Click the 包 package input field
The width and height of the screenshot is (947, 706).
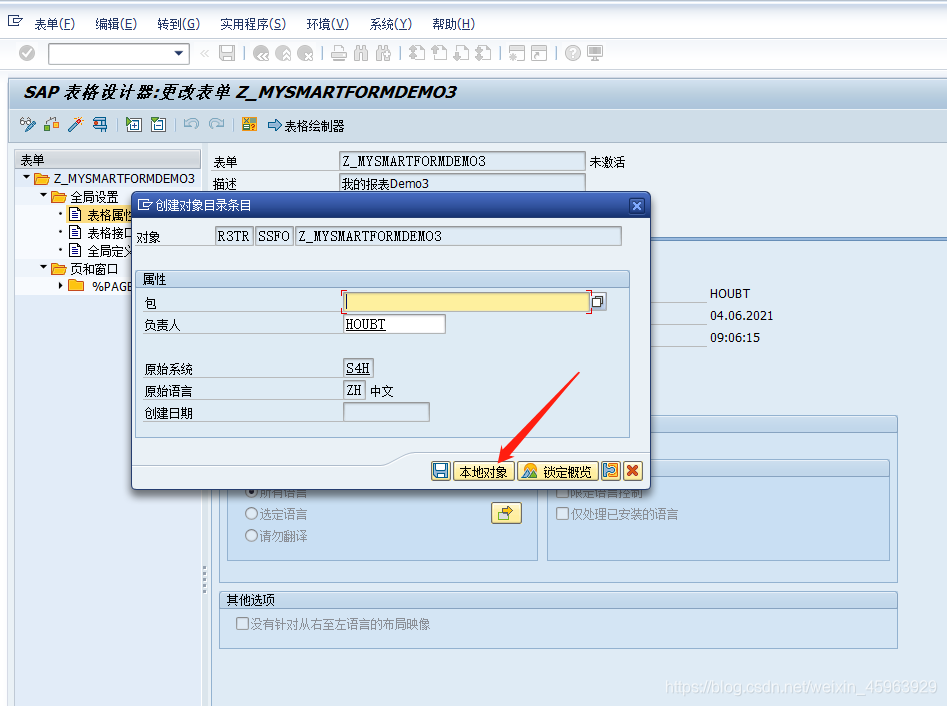[x=466, y=302]
